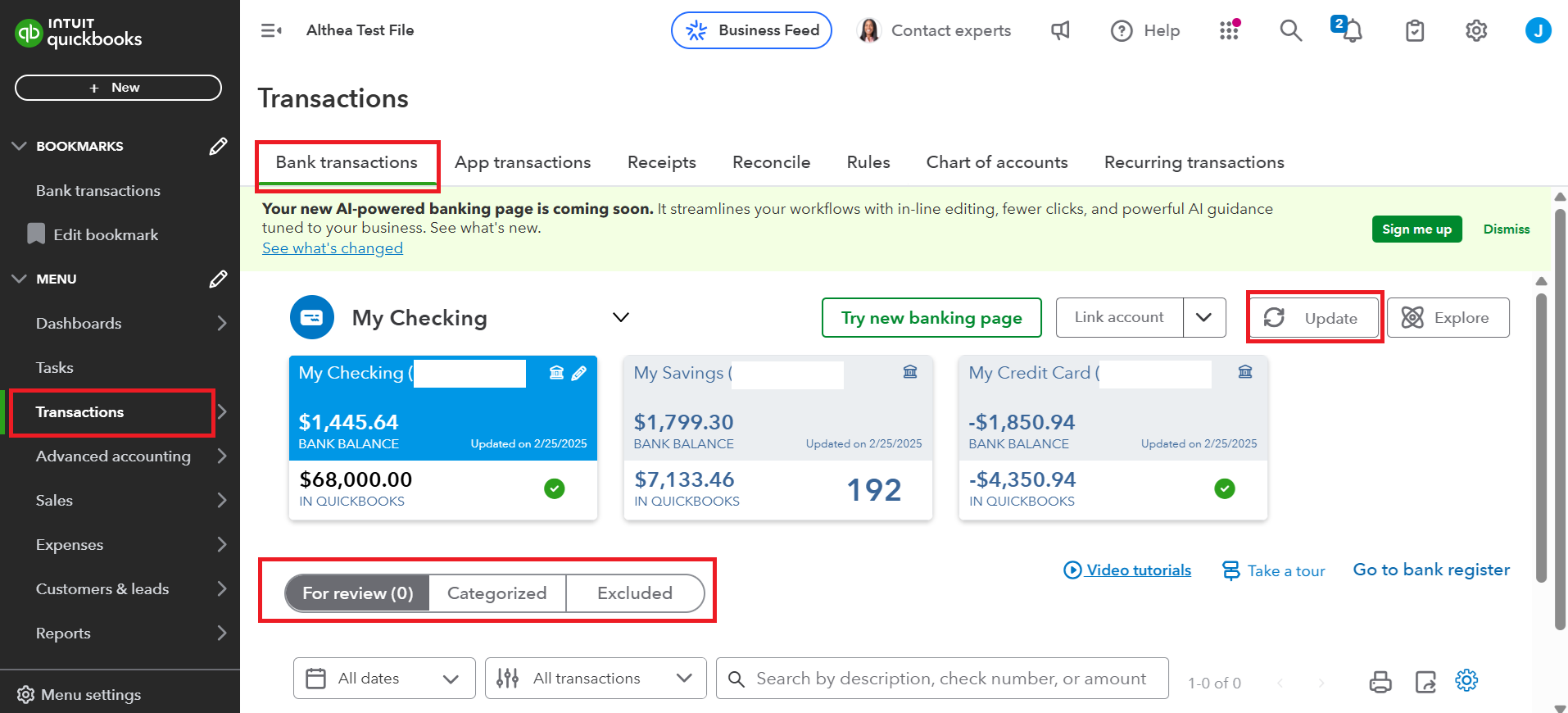Screen dimensions: 1568x713
Task: Open the J user profile avatar
Action: coord(1538,30)
